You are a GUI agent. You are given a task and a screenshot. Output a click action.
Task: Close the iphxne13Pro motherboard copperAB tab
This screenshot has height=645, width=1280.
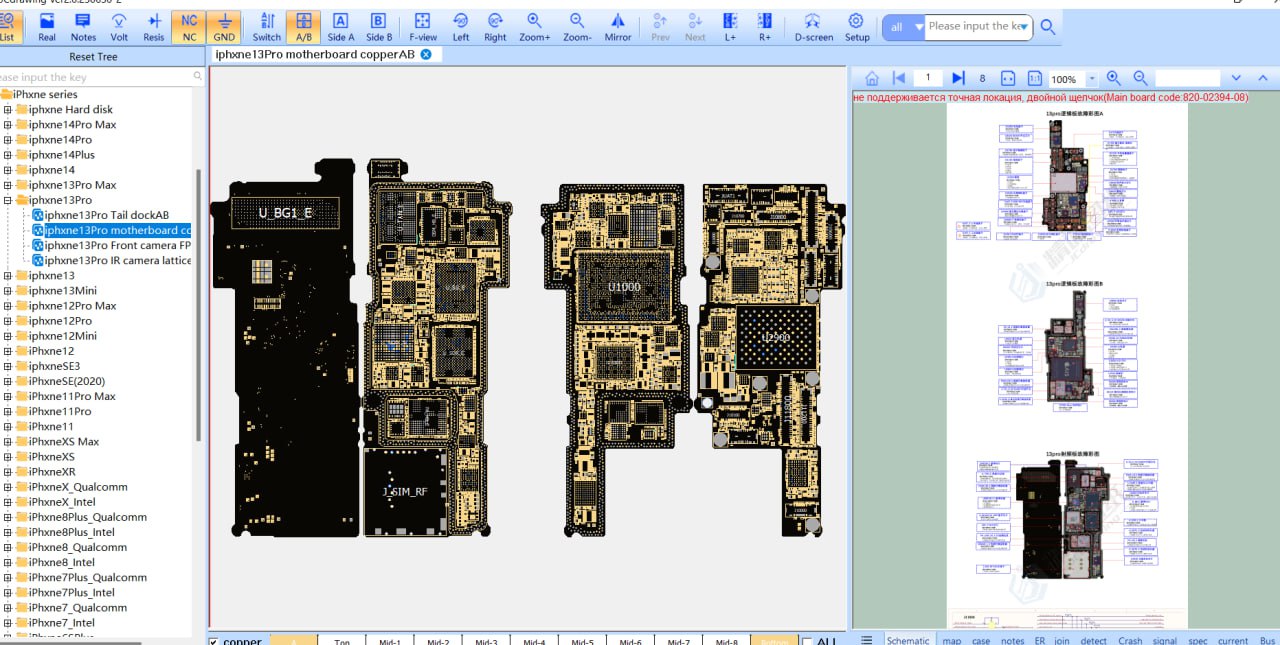tap(426, 54)
